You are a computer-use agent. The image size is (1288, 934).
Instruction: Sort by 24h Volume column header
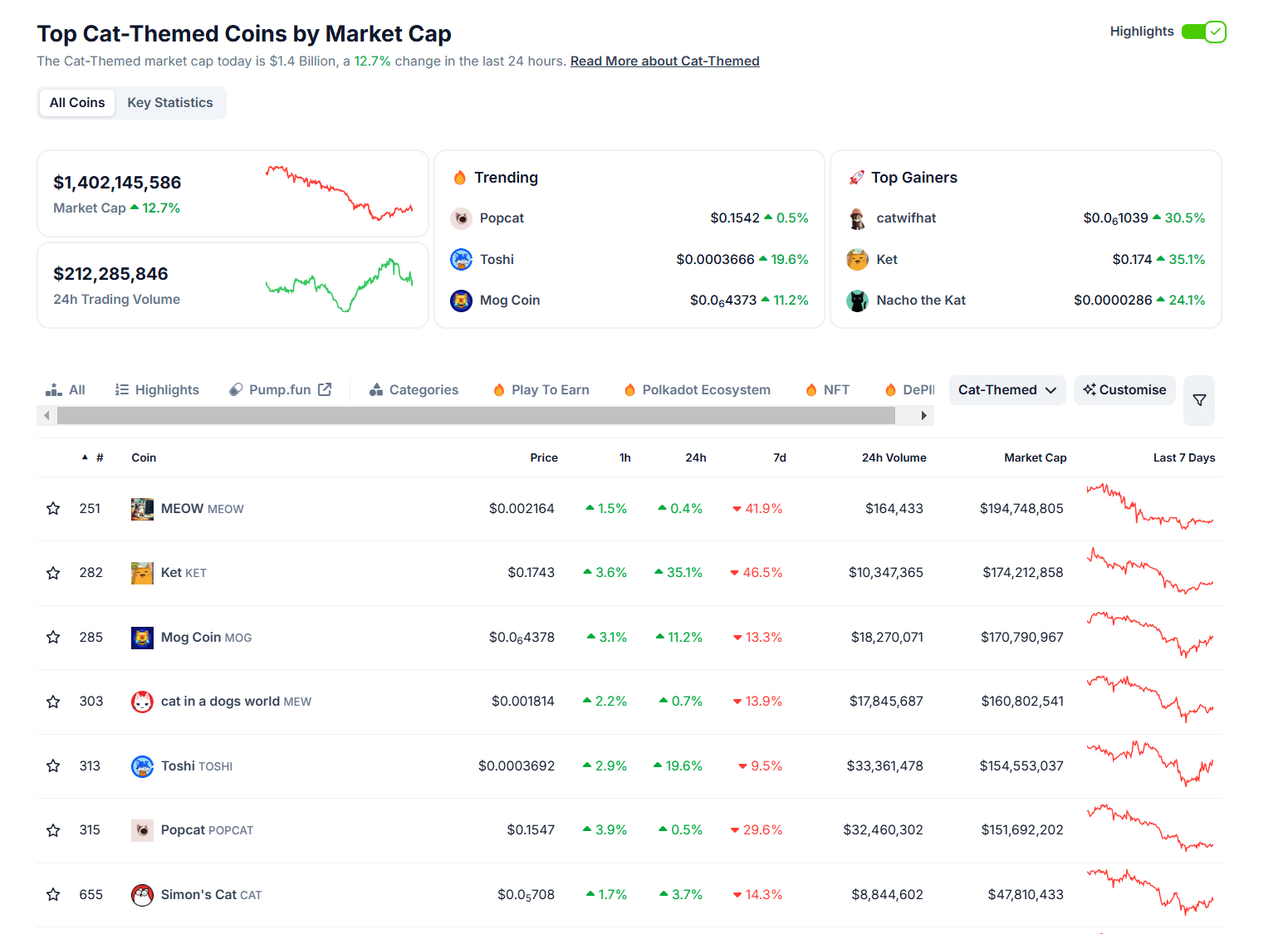(x=894, y=457)
